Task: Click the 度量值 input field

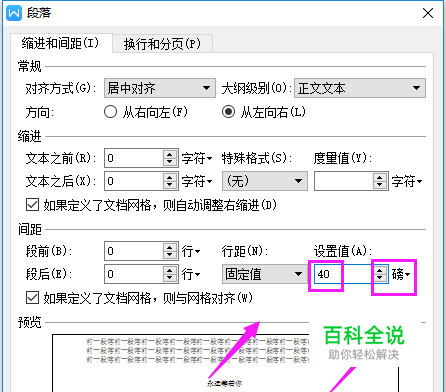Action: [x=344, y=181]
